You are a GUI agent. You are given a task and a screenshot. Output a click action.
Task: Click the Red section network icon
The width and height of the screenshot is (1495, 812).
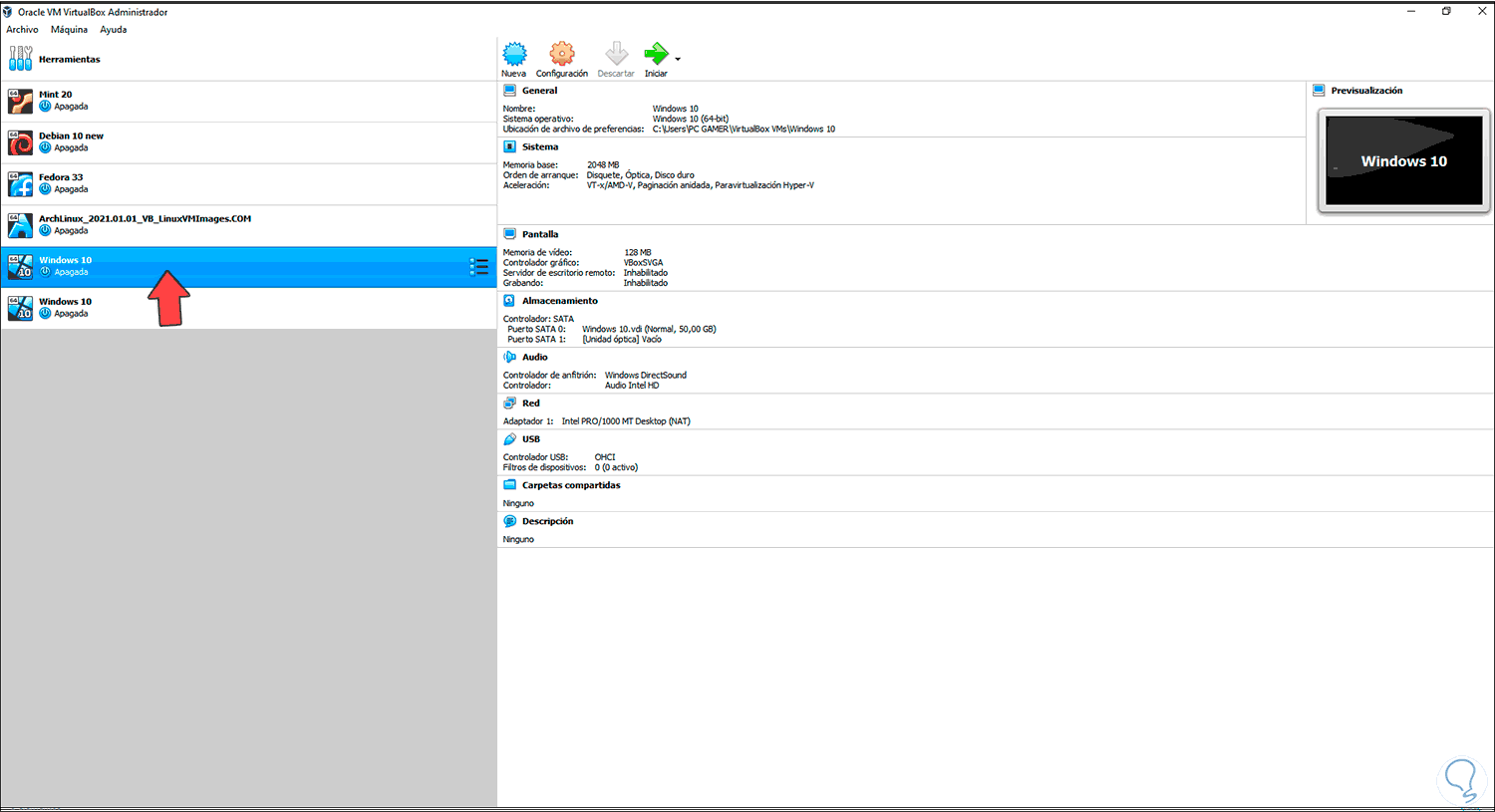click(x=510, y=404)
